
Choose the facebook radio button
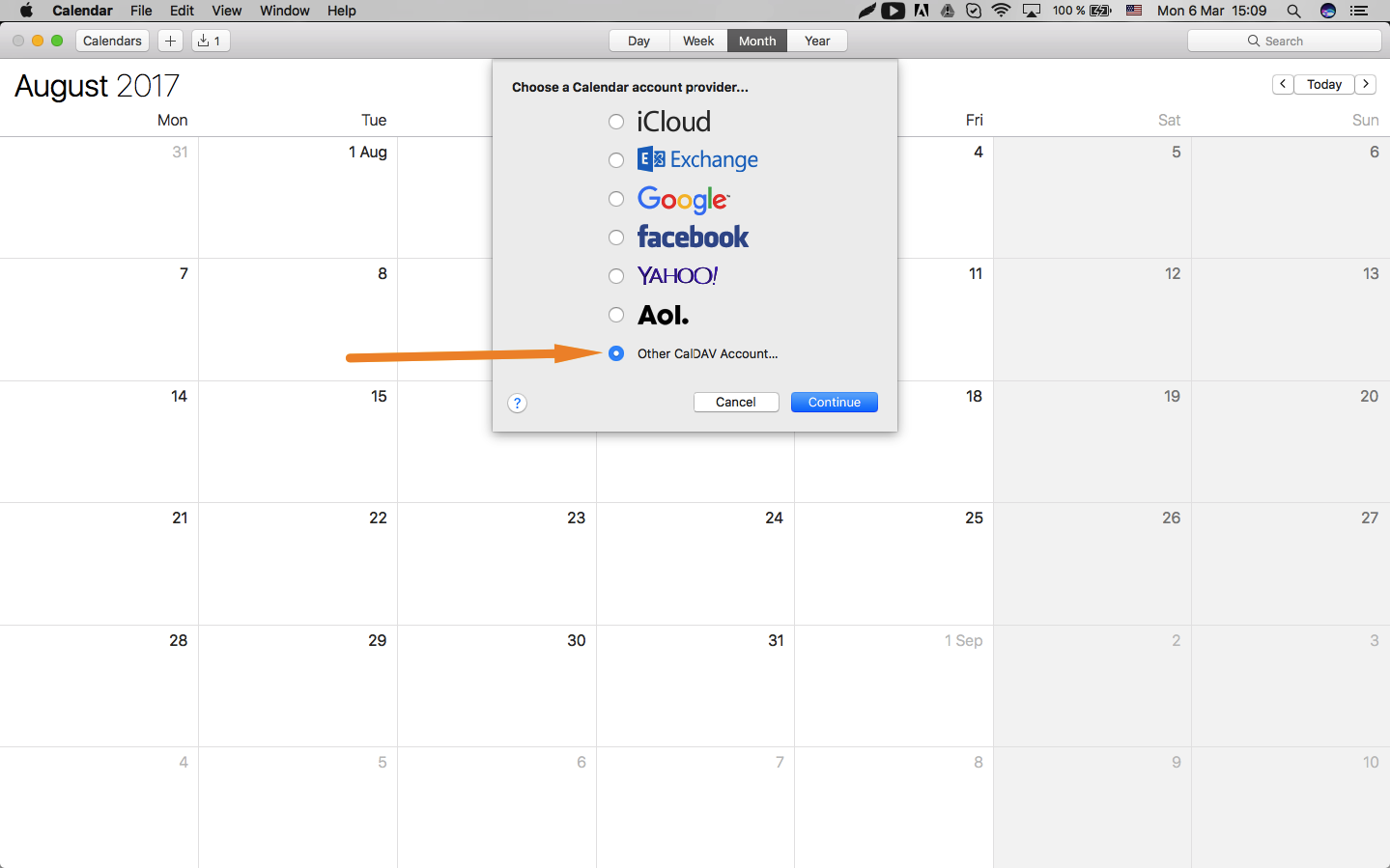[616, 238]
